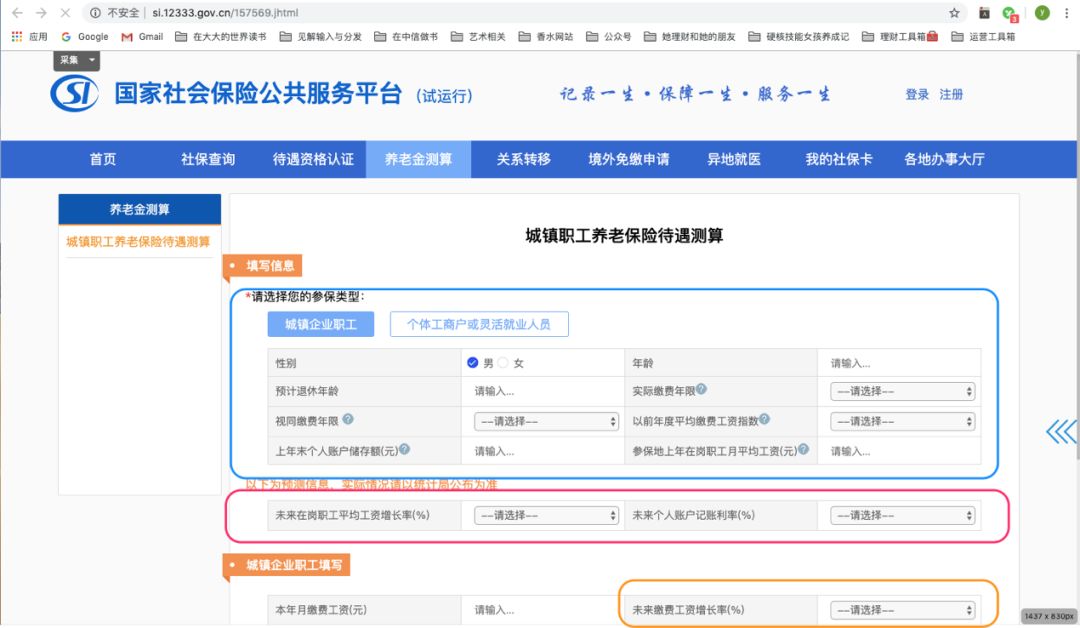This screenshot has height=628, width=1080.
Task: Expand the side panel with the double-chevron arrow
Action: 1061,432
